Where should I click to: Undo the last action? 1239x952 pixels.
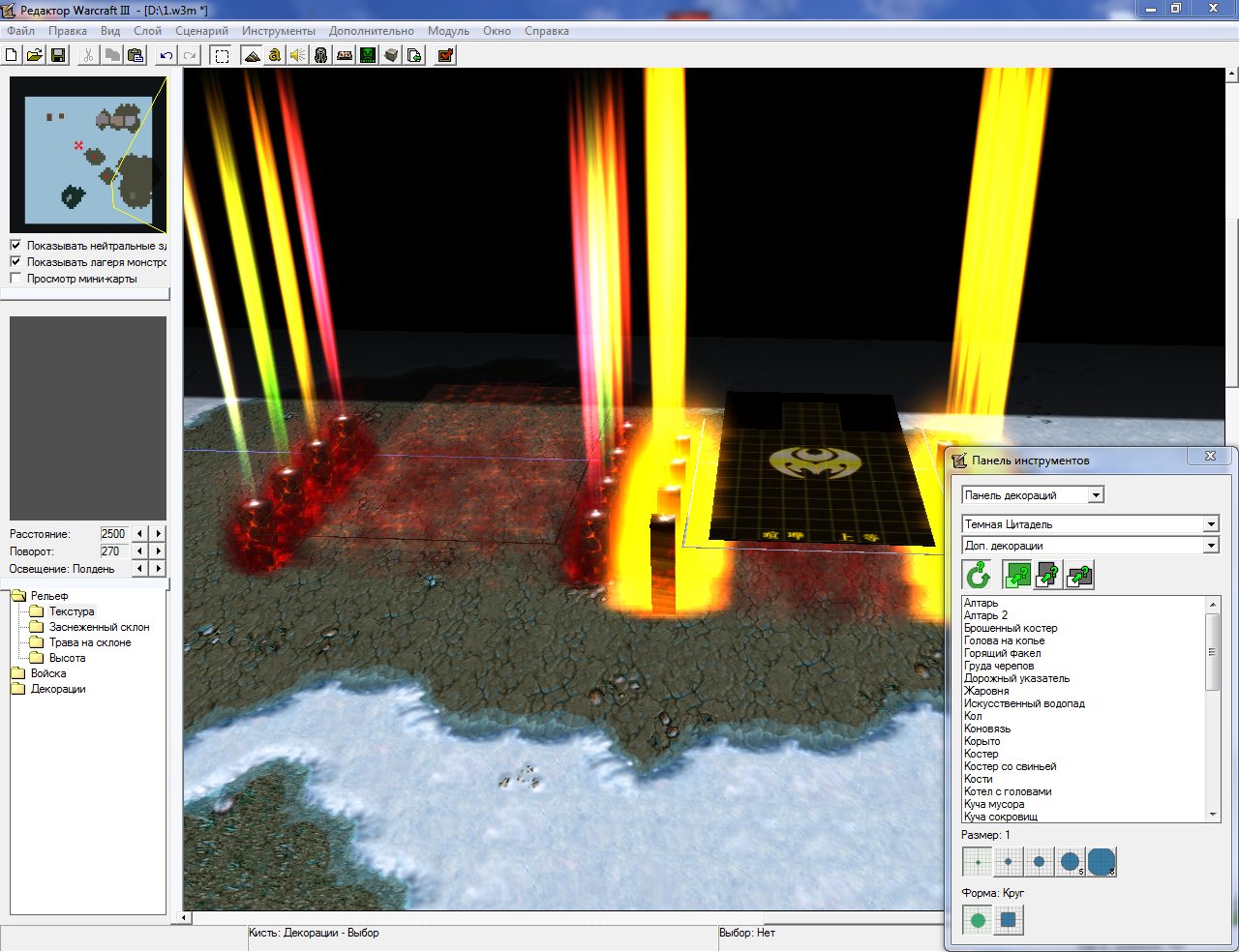(x=166, y=55)
